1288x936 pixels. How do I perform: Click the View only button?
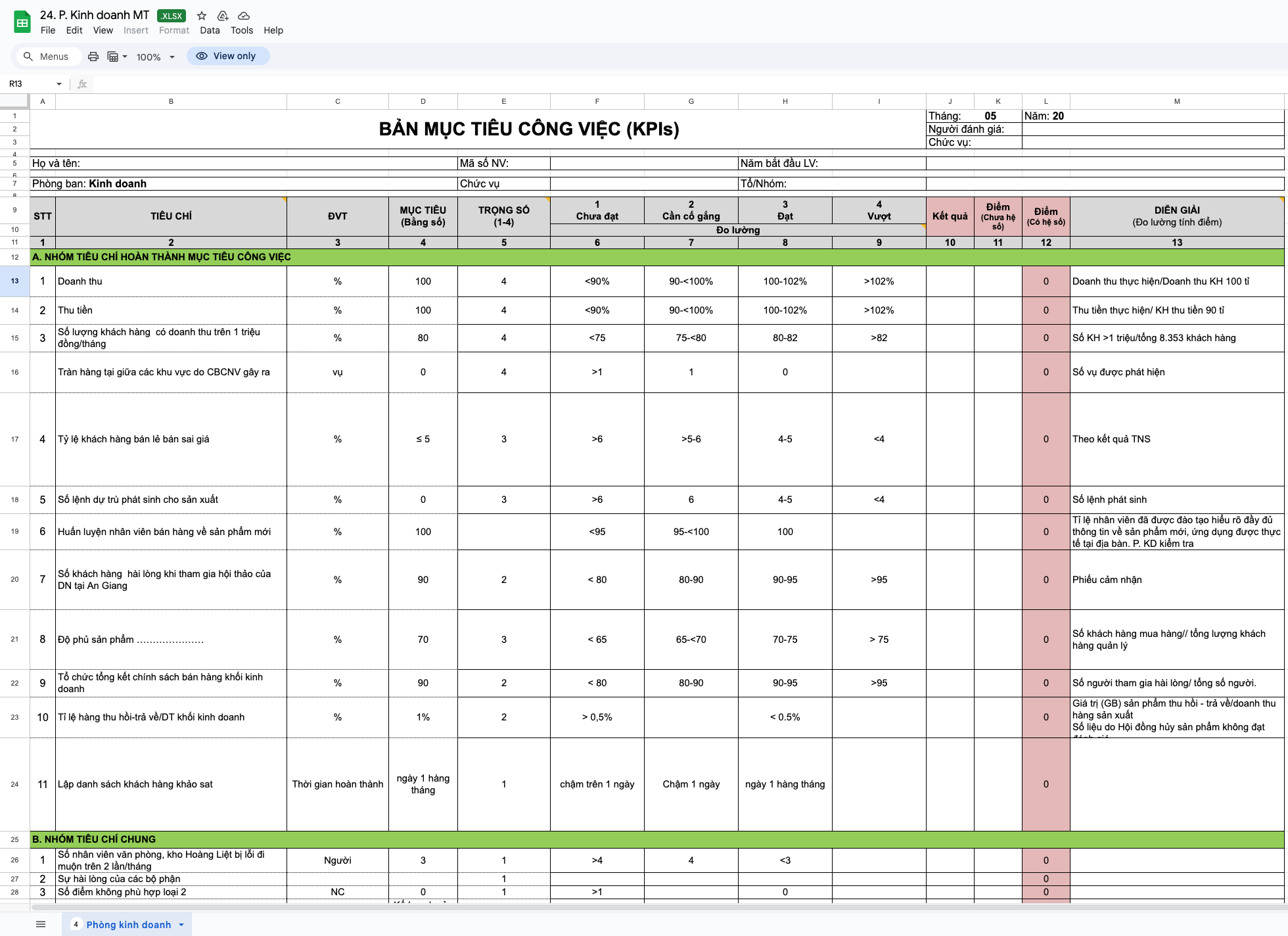point(227,56)
